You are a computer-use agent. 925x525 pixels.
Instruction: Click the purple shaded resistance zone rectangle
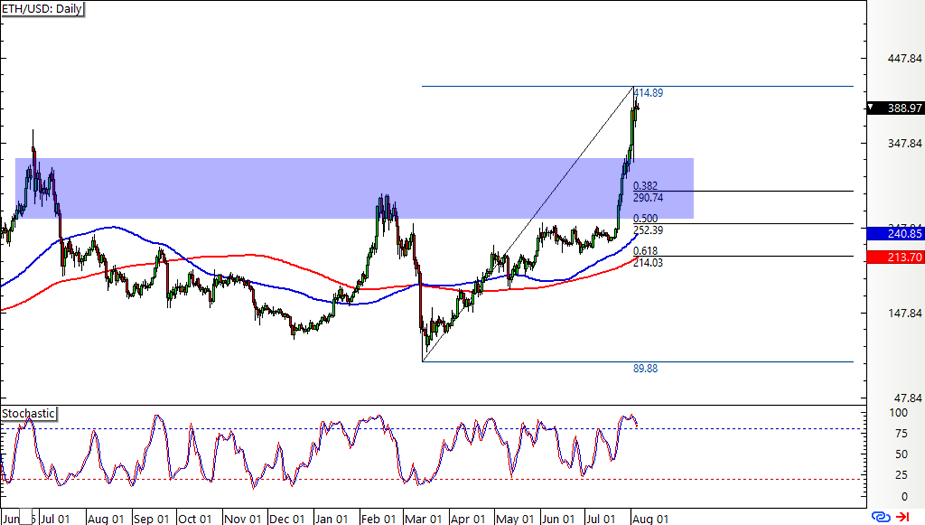pyautogui.click(x=354, y=188)
